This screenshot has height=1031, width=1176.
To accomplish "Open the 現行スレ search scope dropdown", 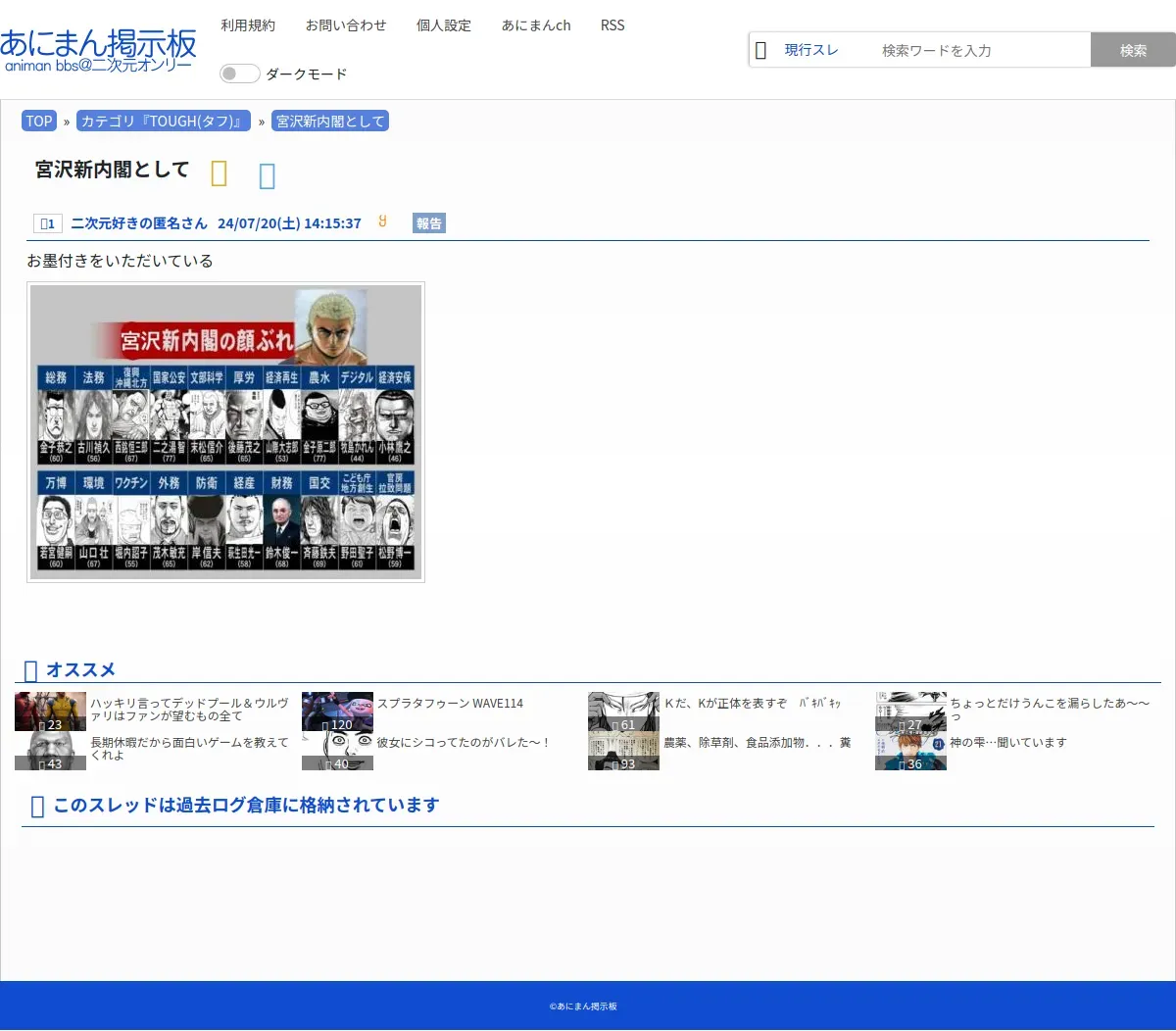I will 811,50.
